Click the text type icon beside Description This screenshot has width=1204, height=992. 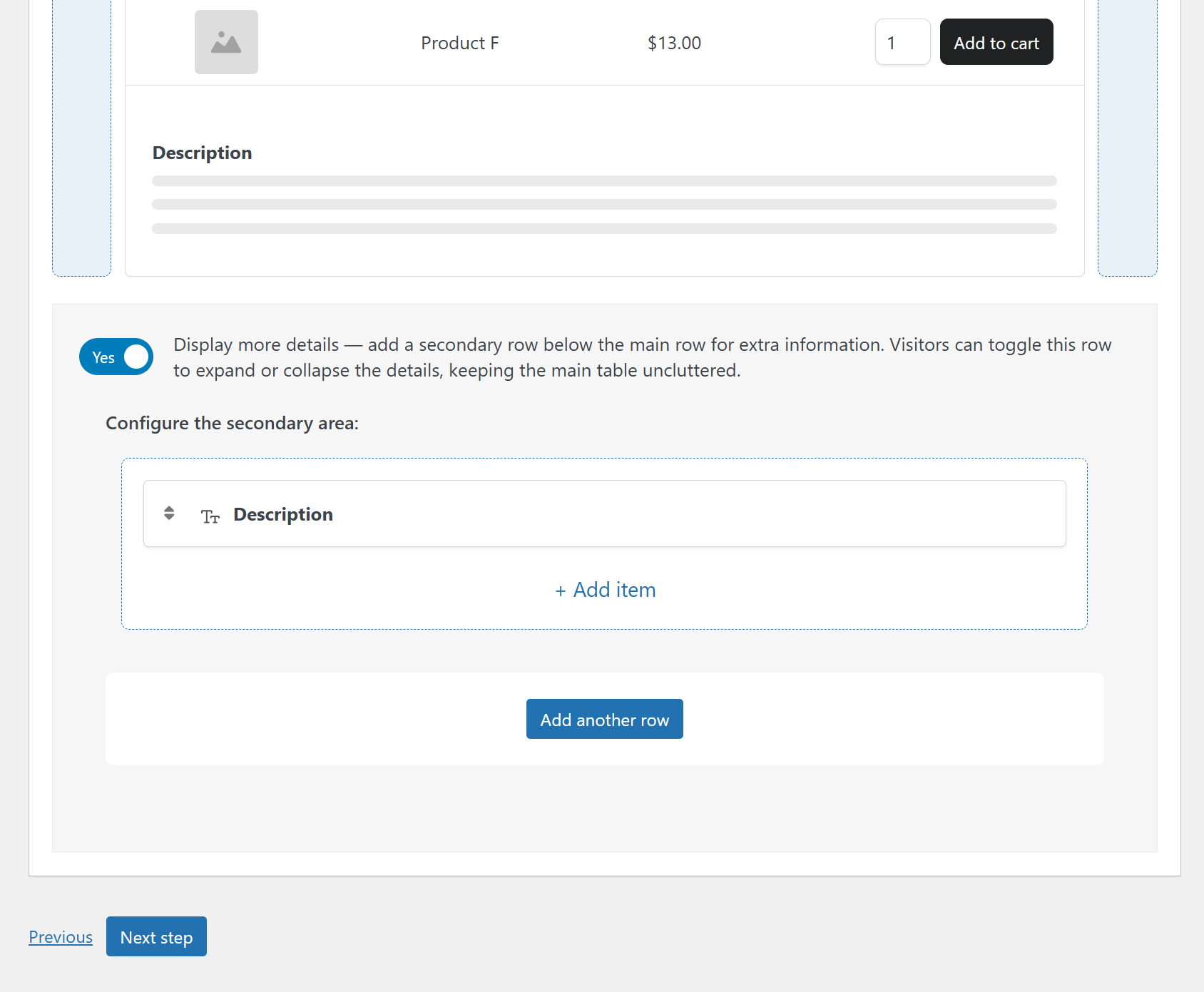[210, 516]
